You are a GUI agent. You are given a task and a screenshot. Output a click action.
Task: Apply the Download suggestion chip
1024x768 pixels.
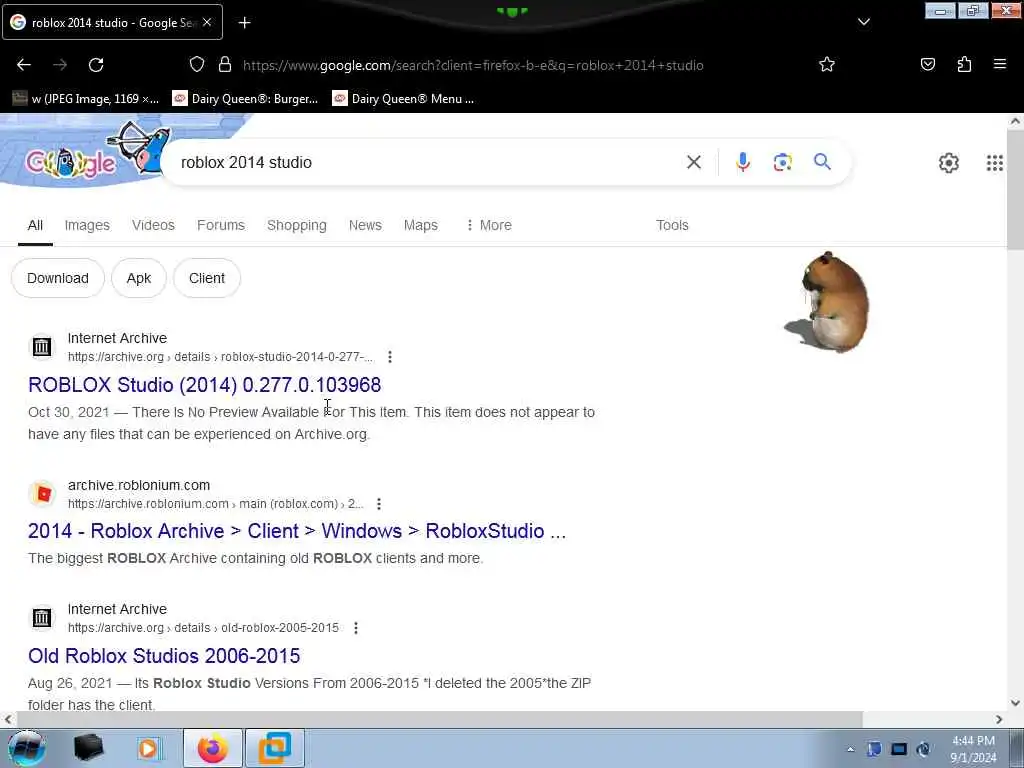pyautogui.click(x=57, y=278)
